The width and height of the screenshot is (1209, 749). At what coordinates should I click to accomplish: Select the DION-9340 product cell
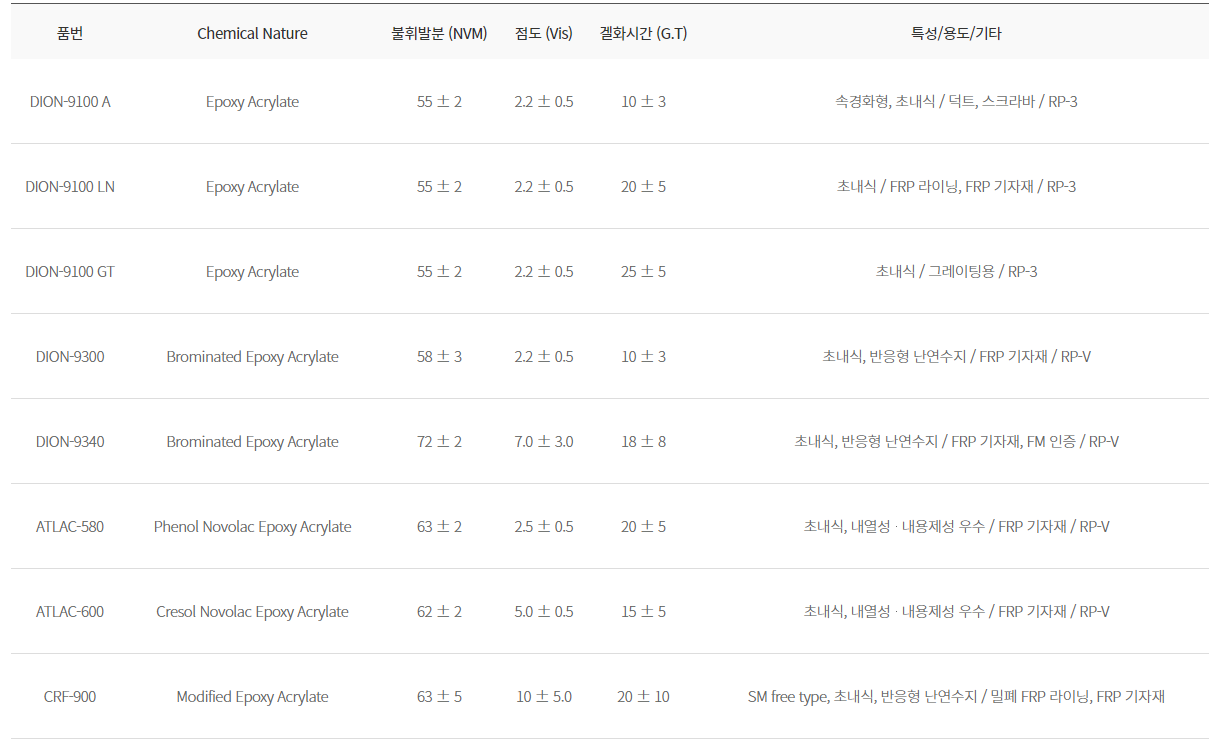pyautogui.click(x=70, y=442)
